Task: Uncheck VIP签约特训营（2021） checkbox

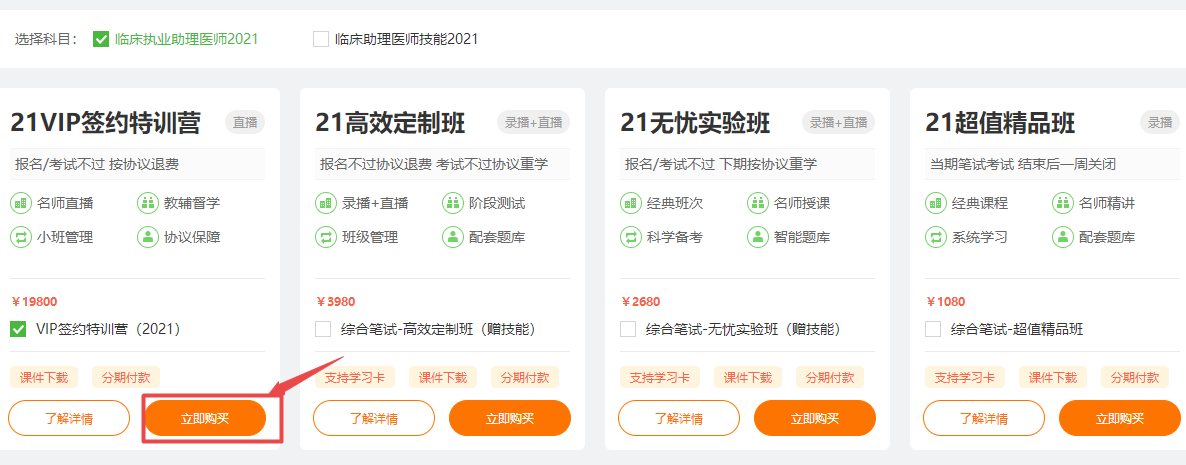Action: coord(18,329)
